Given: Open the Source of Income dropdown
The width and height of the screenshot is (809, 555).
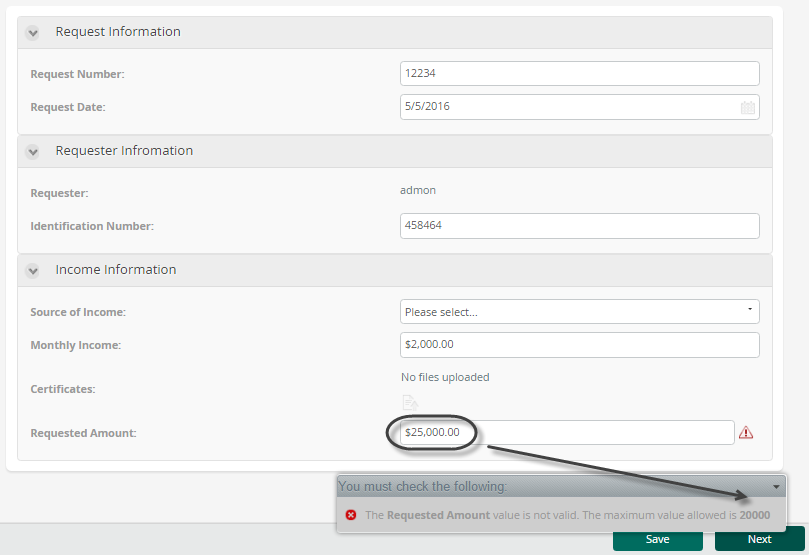Looking at the screenshot, I should 579,312.
